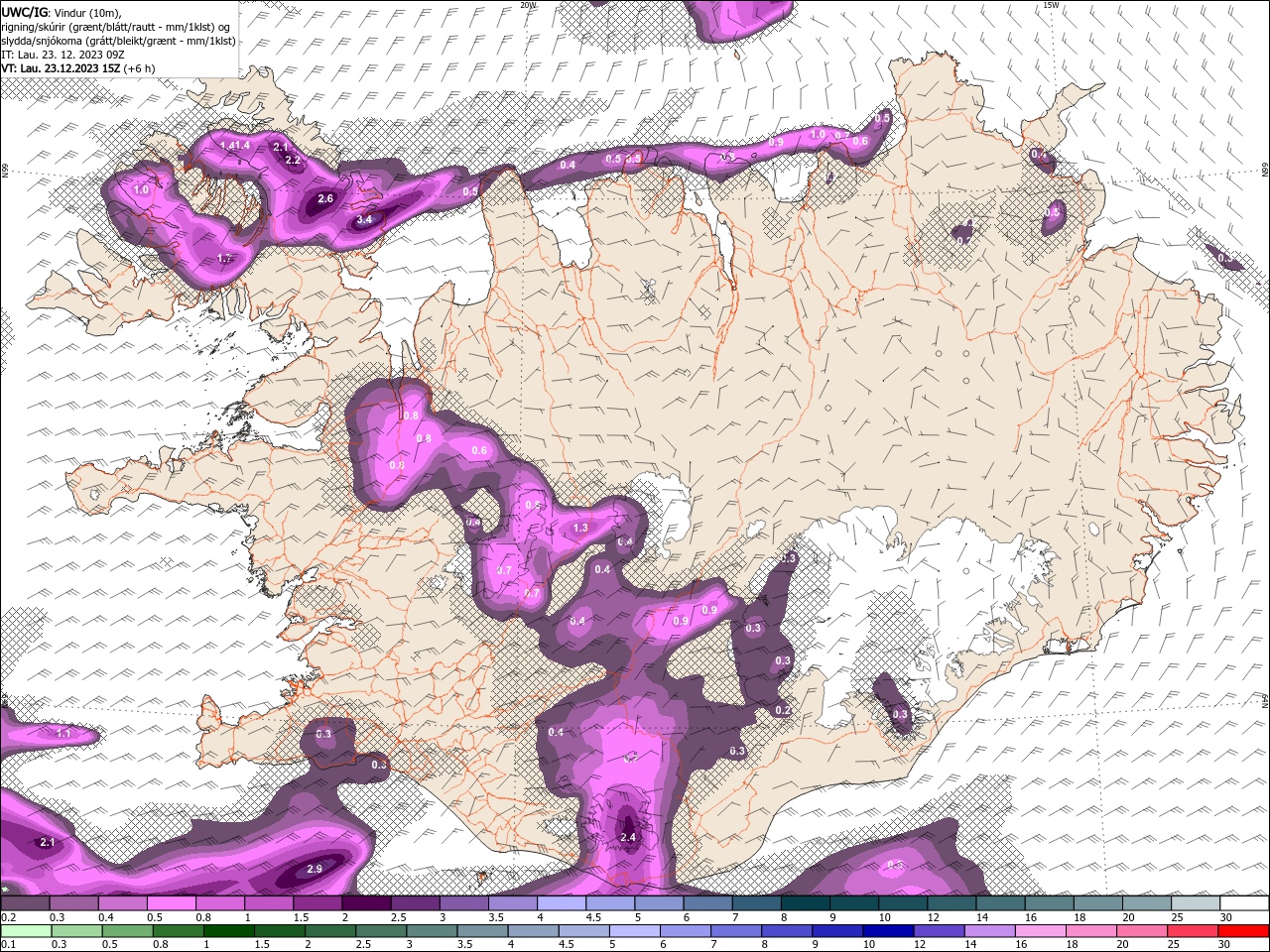1270x952 pixels.
Task: Click the 30 label in the lower rain legend
Action: (x=1226, y=944)
